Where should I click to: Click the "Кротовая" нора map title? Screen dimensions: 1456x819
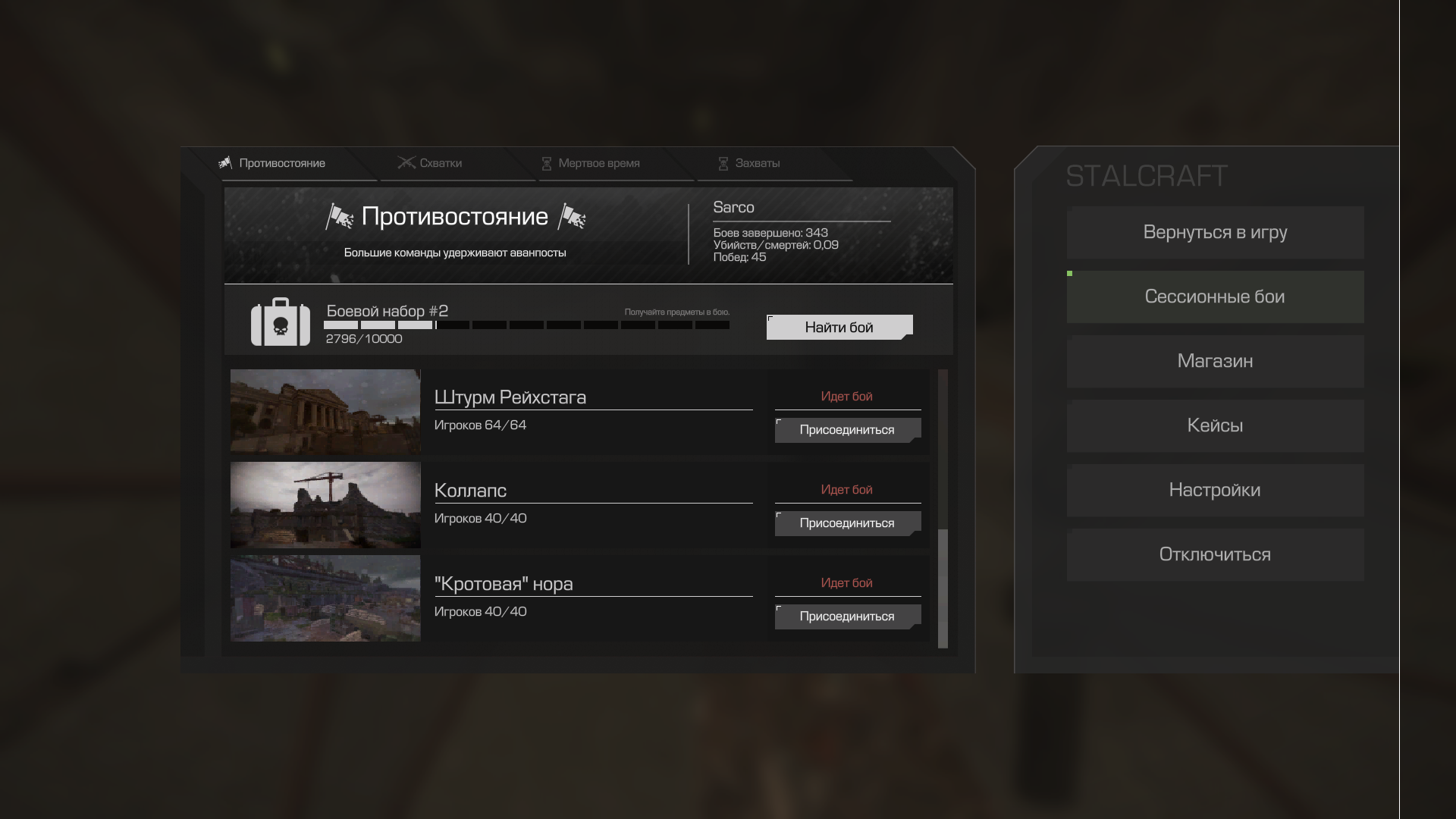pos(504,584)
